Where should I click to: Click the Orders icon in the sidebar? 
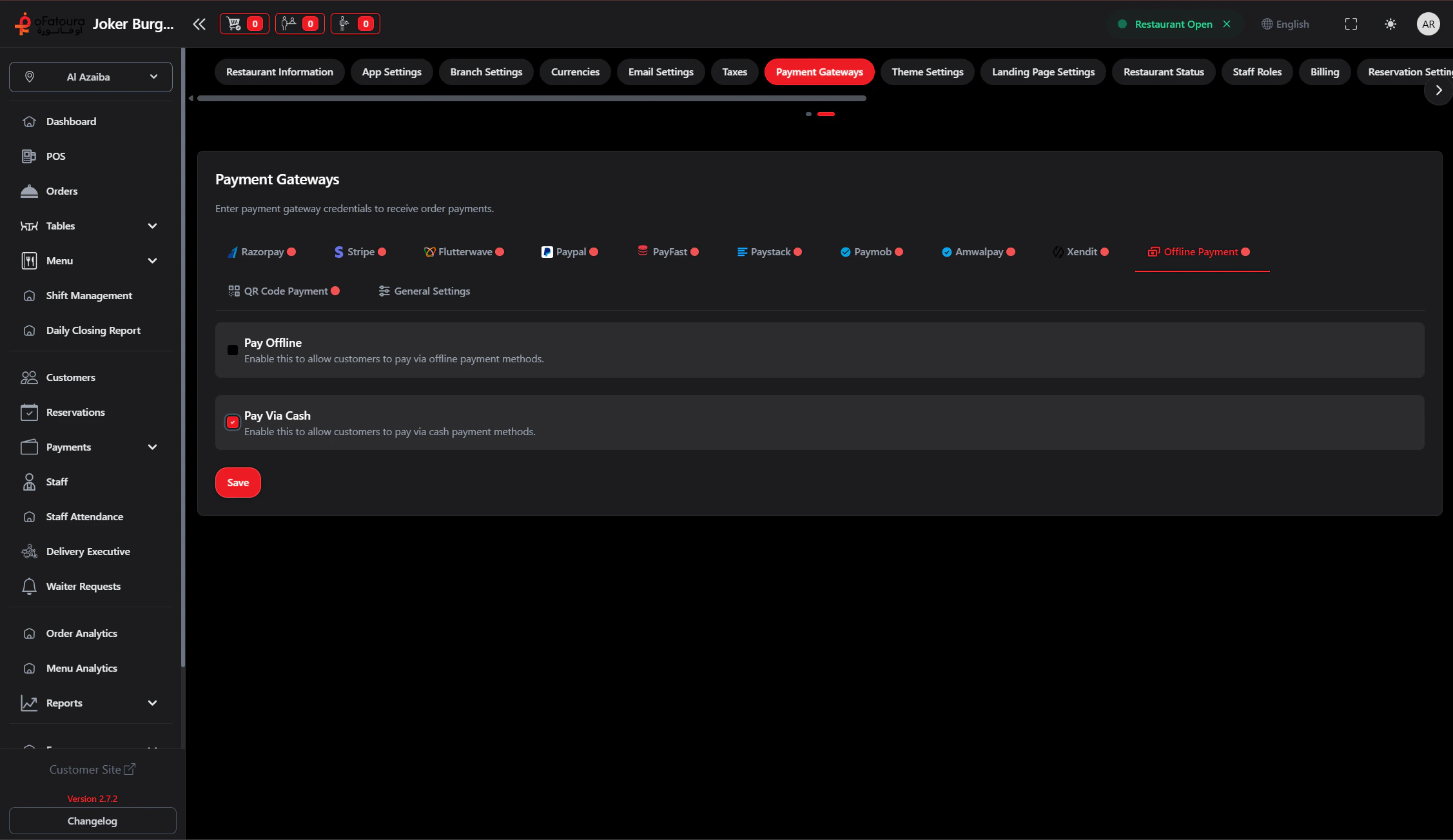point(30,191)
